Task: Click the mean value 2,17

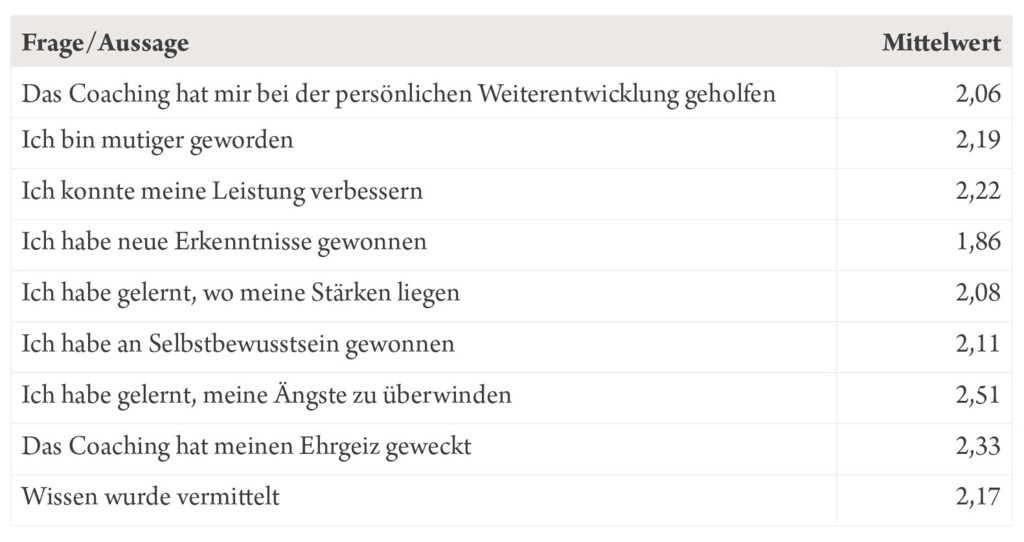Action: pos(978,496)
